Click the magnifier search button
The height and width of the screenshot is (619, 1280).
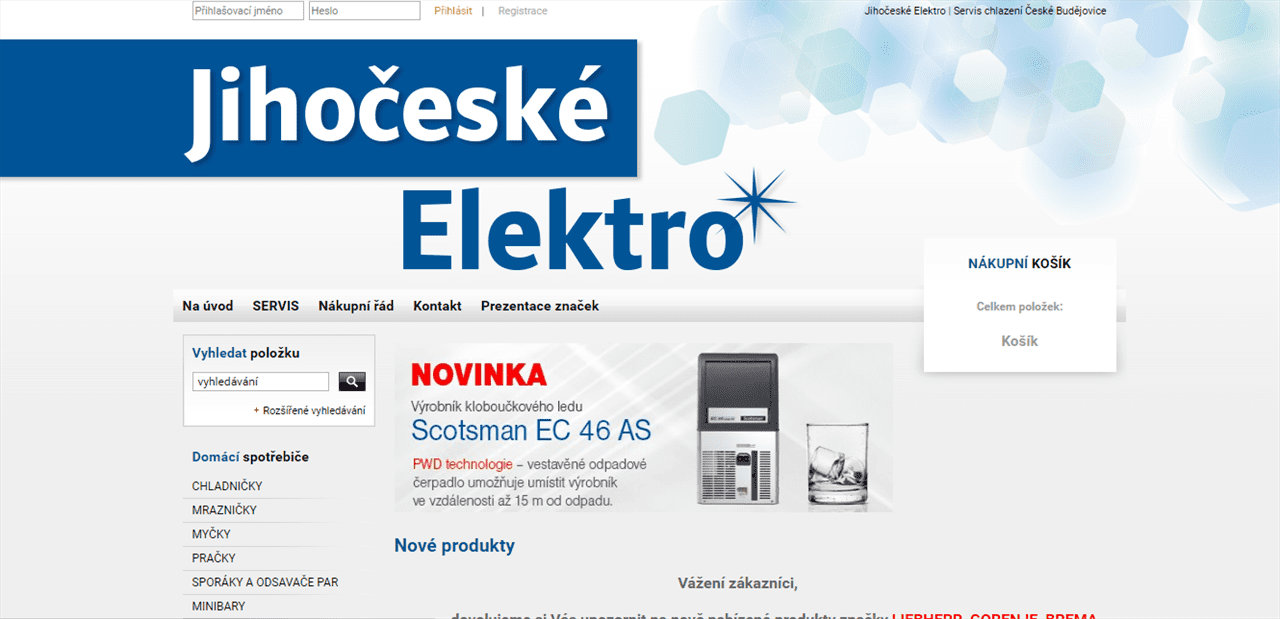352,381
